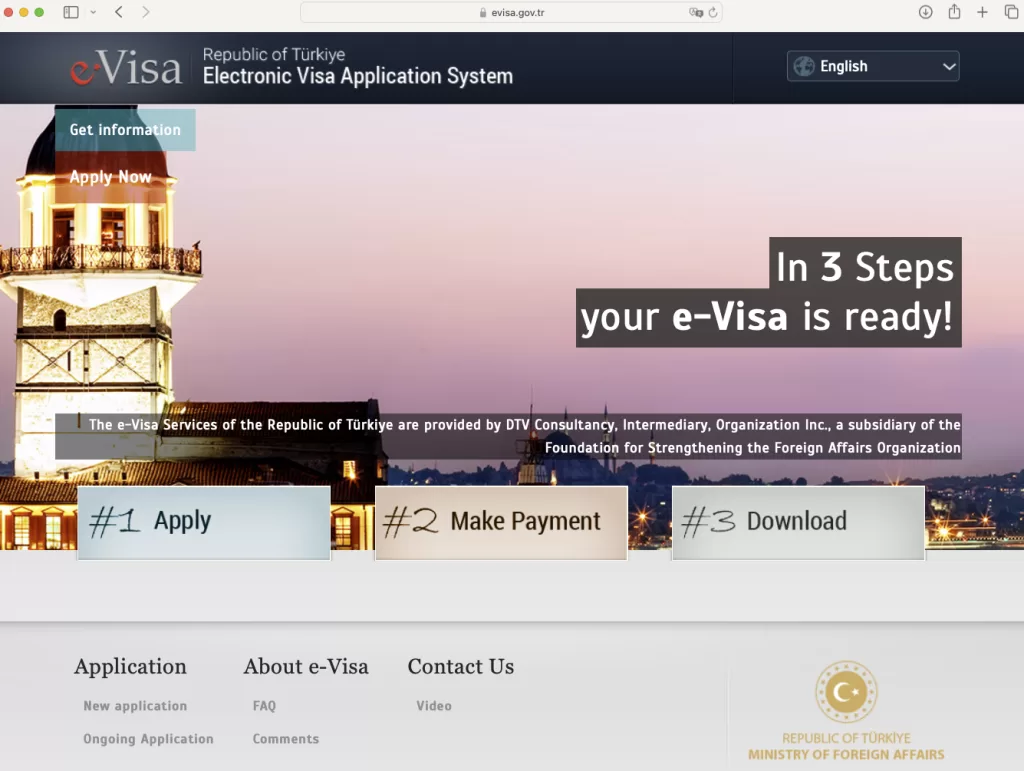Screen dimensions: 1024x771
Task: Click the #1 Apply step button
Action: [204, 522]
